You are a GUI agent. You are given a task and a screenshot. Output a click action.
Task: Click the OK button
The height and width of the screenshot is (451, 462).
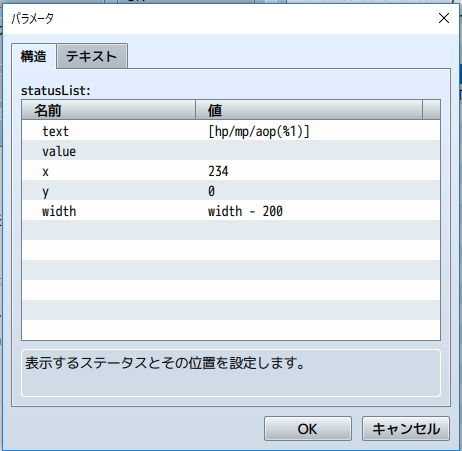(x=308, y=429)
